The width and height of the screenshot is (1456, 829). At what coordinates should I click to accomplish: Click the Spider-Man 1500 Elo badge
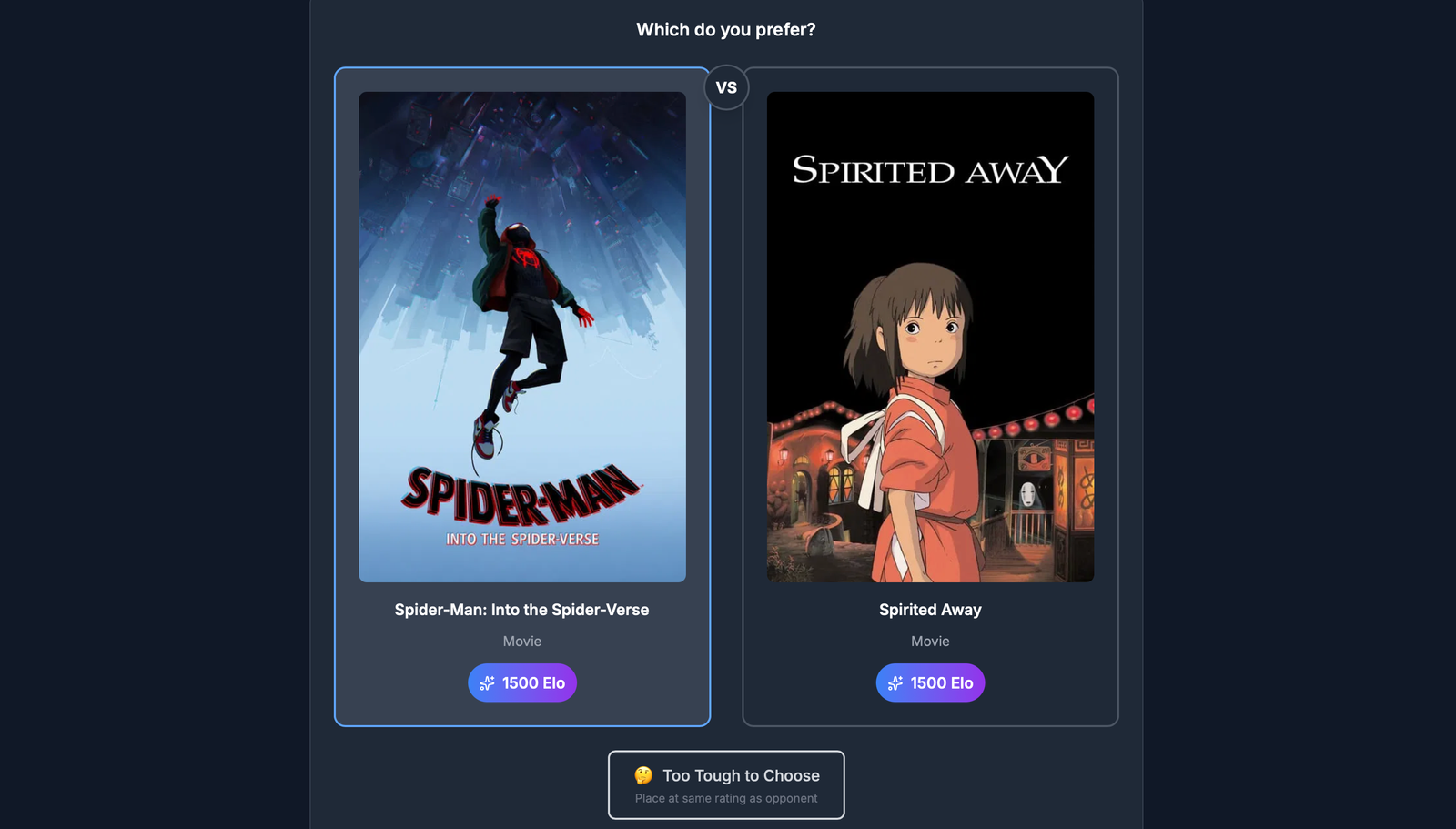coord(522,682)
